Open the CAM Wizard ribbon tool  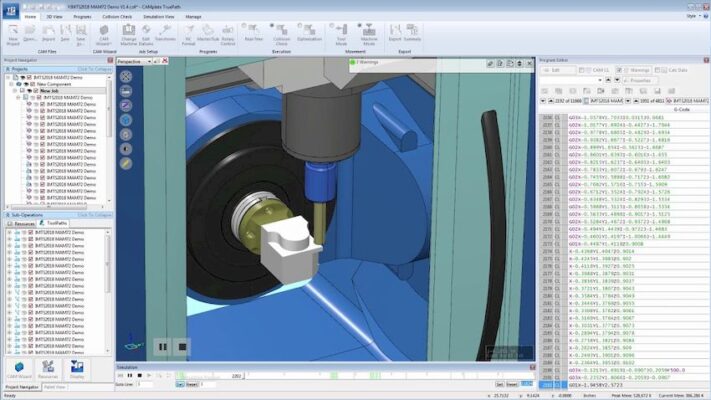click(103, 38)
